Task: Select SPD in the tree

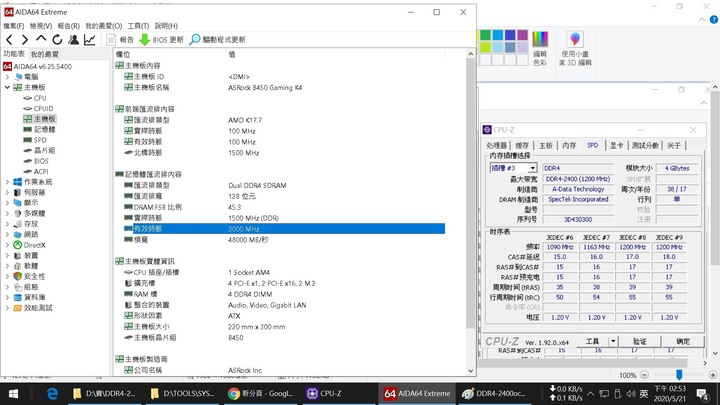Action: [40, 140]
